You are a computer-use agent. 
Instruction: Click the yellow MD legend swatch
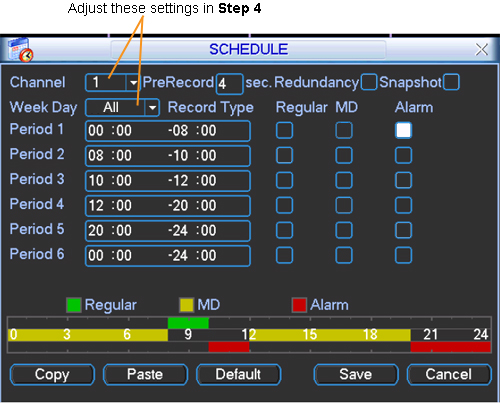point(186,305)
